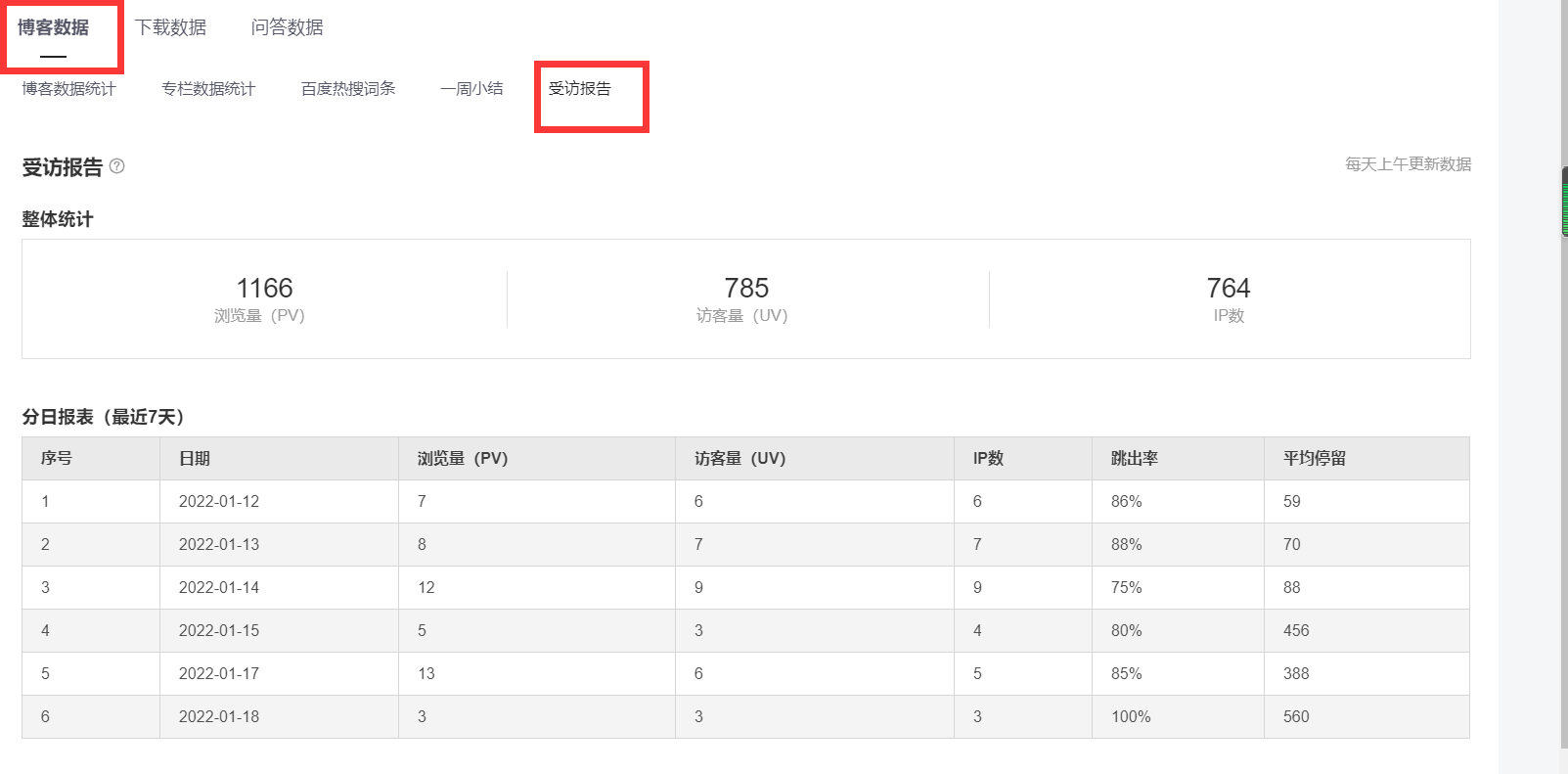Image resolution: width=1568 pixels, height=774 pixels.
Task: Open the 百度热搜词条 sub-tab
Action: click(x=348, y=88)
